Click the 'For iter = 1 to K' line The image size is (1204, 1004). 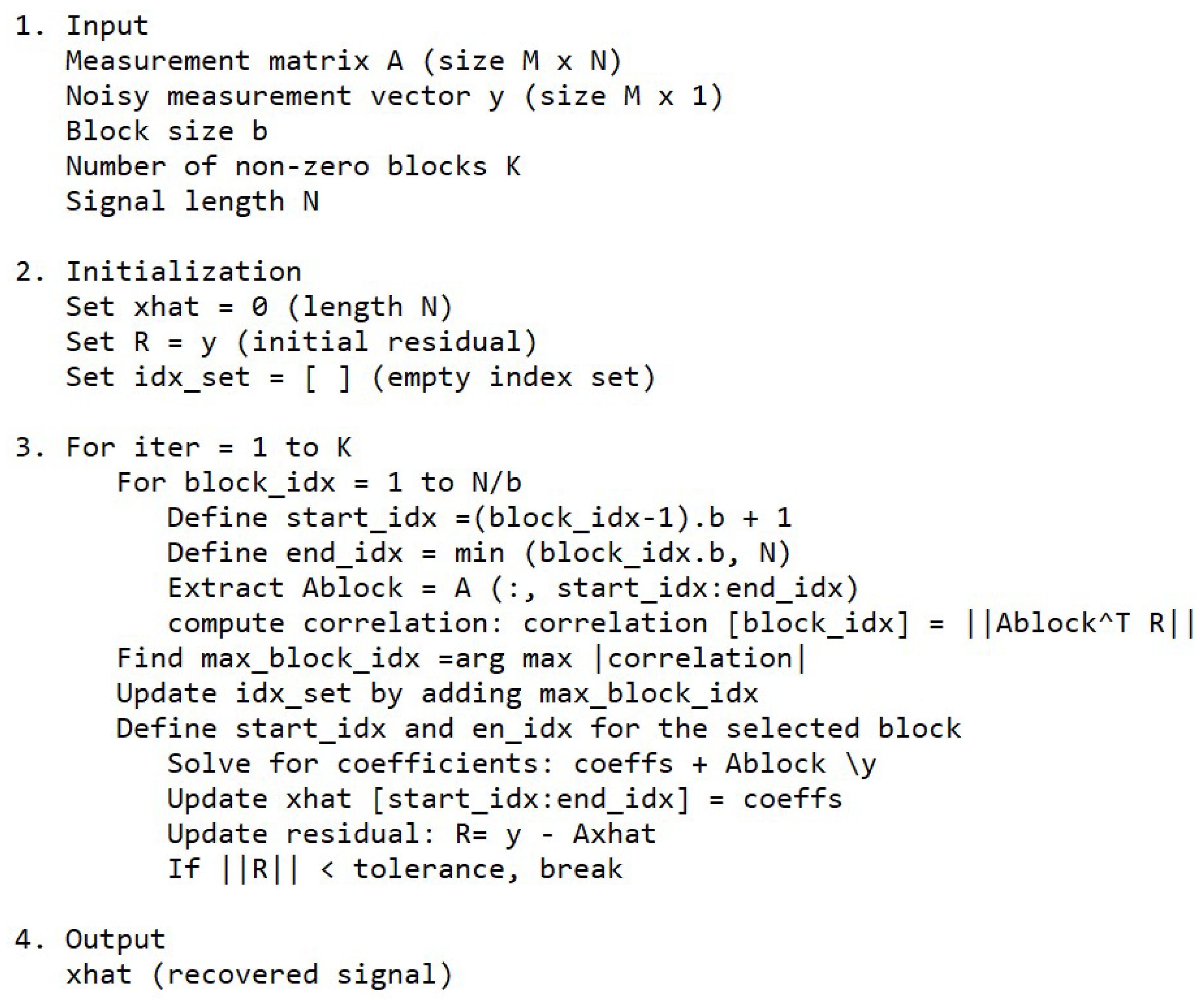point(183,447)
